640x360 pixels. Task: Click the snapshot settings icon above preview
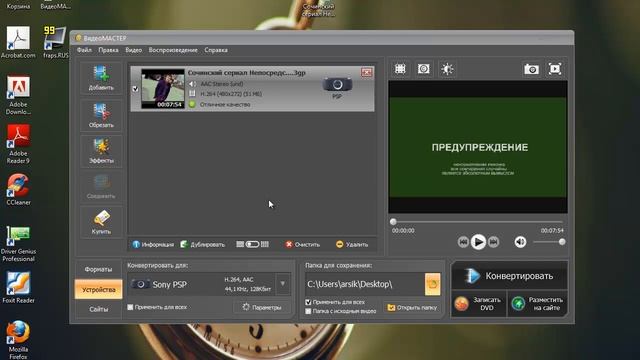(x=423, y=69)
